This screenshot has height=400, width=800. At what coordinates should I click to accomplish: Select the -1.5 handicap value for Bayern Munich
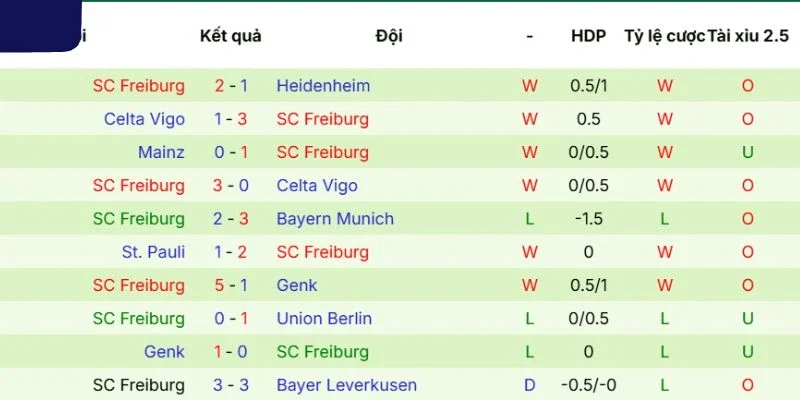coord(588,219)
